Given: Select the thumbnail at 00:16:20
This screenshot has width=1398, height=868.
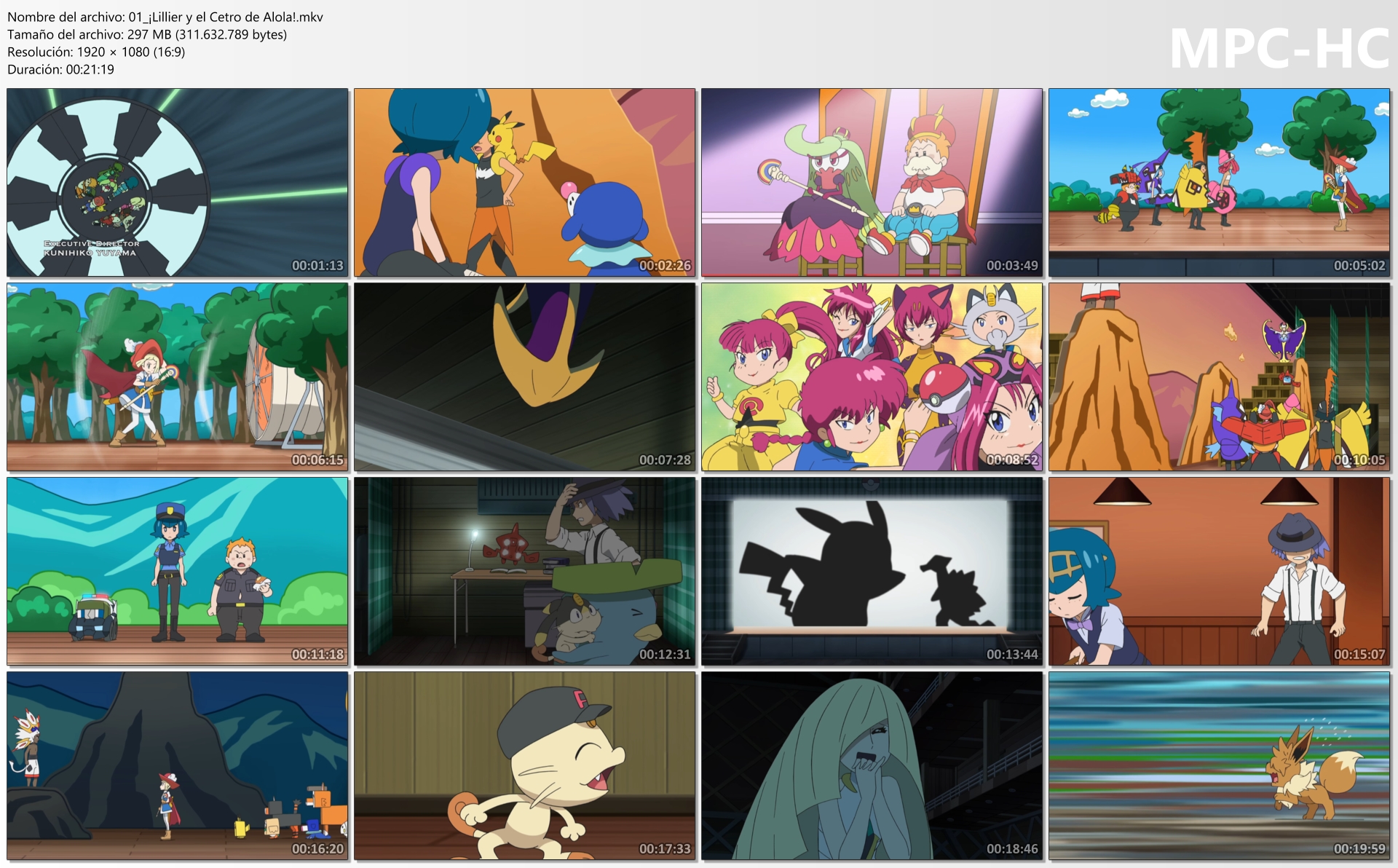Looking at the screenshot, I should pos(178,766).
